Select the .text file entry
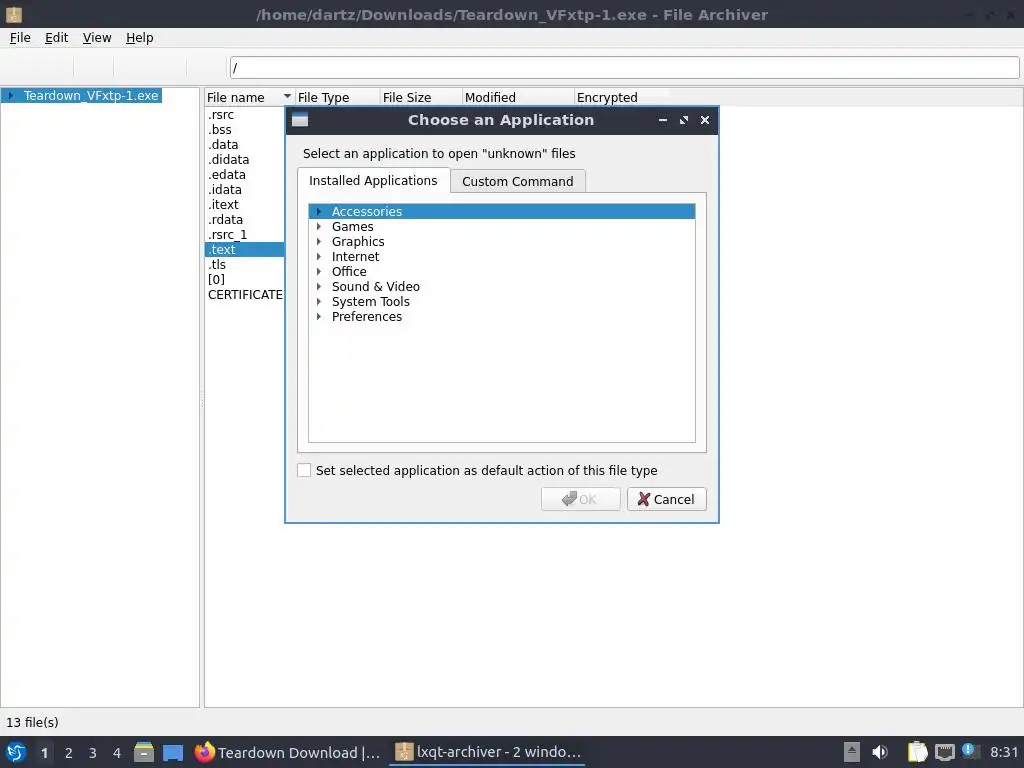The height and width of the screenshot is (768, 1024). point(244,249)
